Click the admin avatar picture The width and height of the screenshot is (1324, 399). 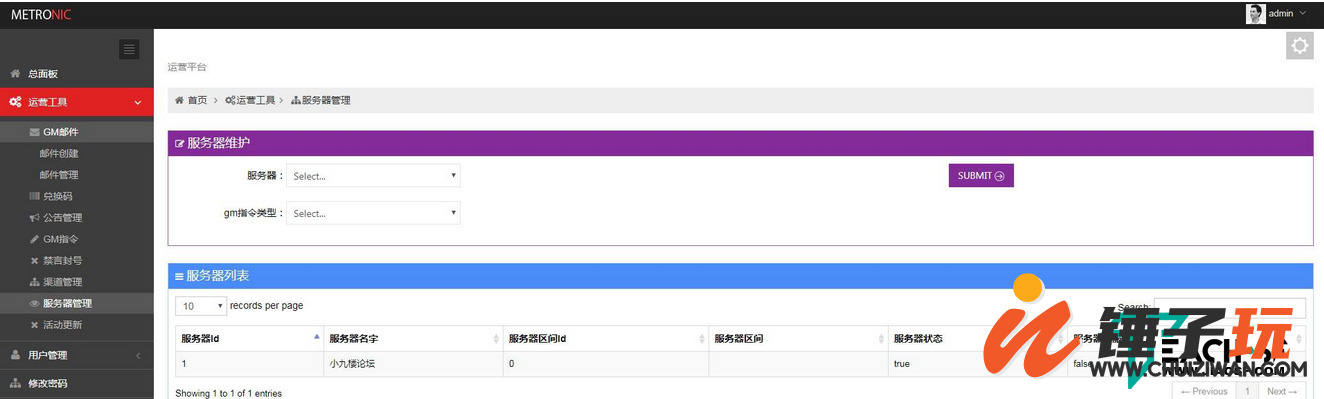(x=1255, y=13)
